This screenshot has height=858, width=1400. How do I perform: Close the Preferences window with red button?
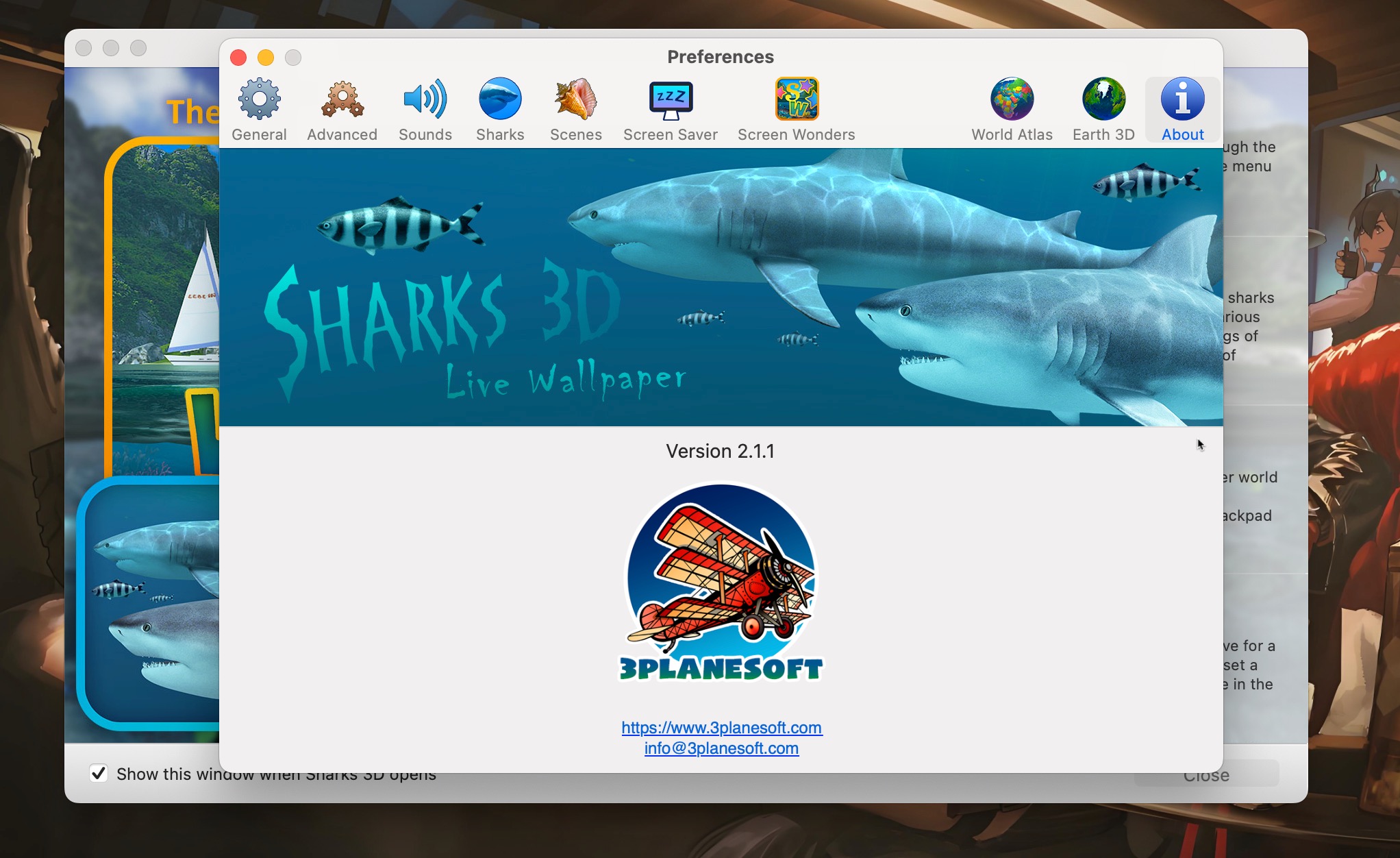point(238,58)
